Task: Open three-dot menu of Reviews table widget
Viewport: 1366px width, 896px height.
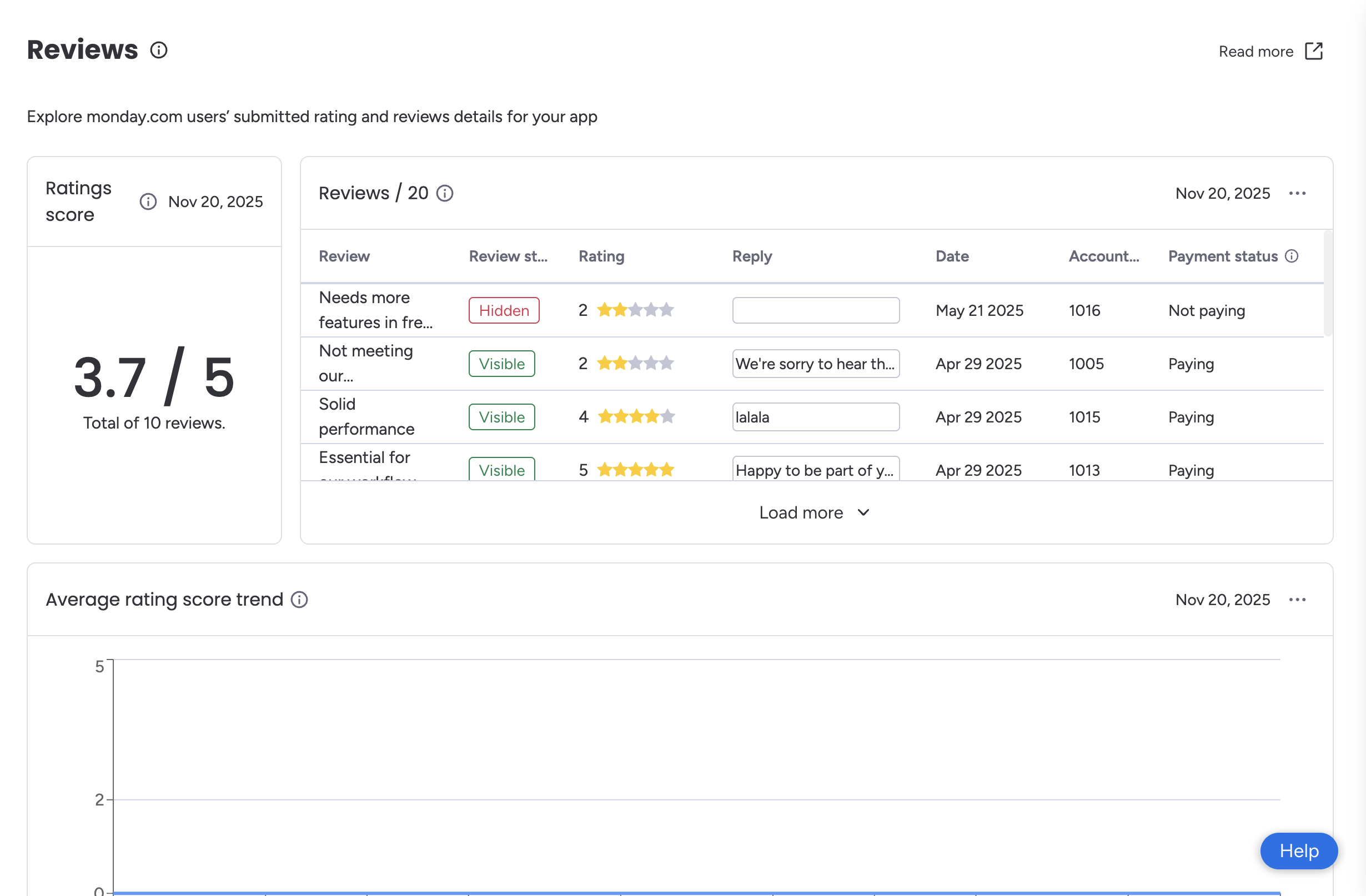Action: tap(1297, 193)
